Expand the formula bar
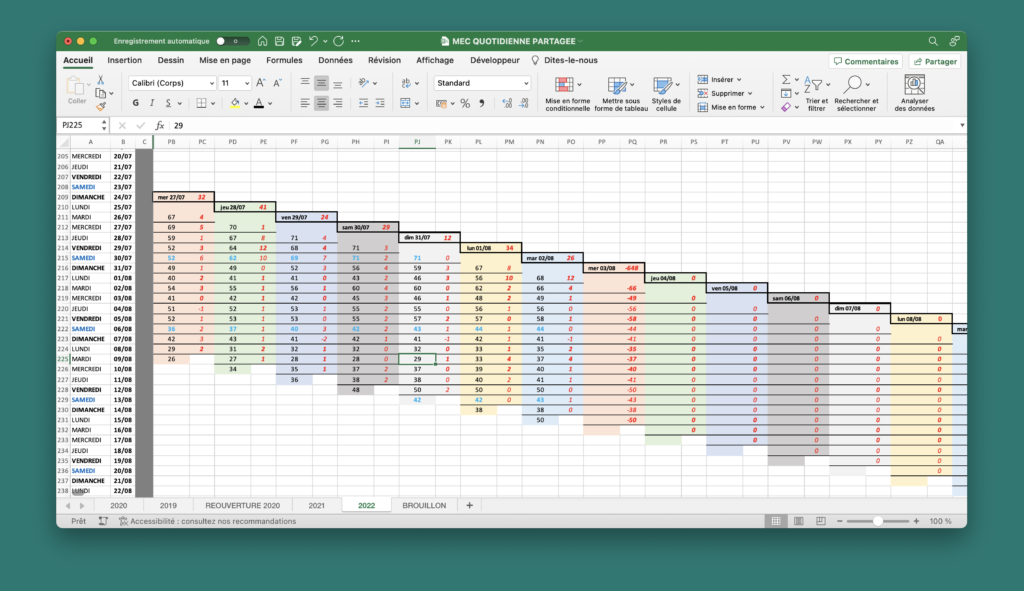This screenshot has width=1024, height=591. 961,125
